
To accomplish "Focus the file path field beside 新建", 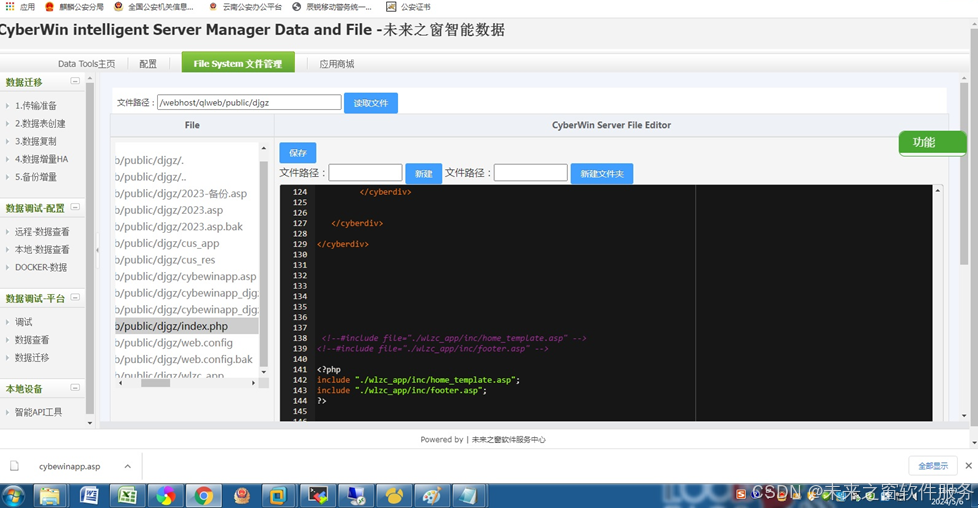I will pyautogui.click(x=365, y=173).
